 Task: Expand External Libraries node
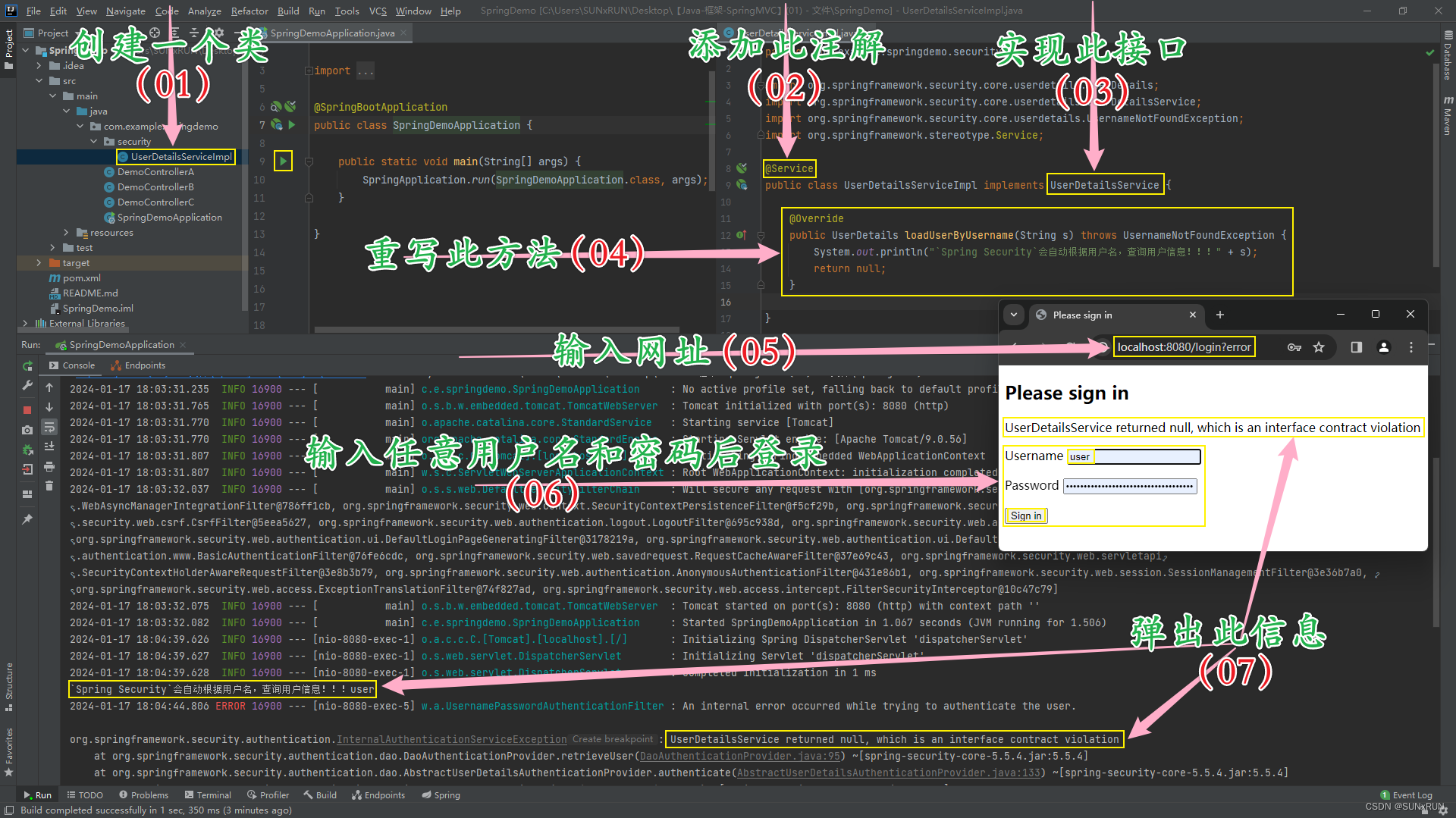(26, 324)
